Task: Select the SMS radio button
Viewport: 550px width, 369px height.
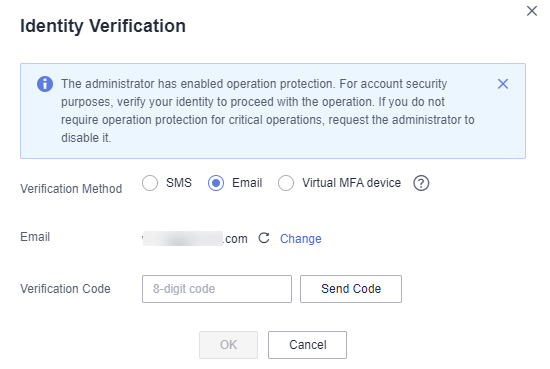Action: tap(150, 183)
